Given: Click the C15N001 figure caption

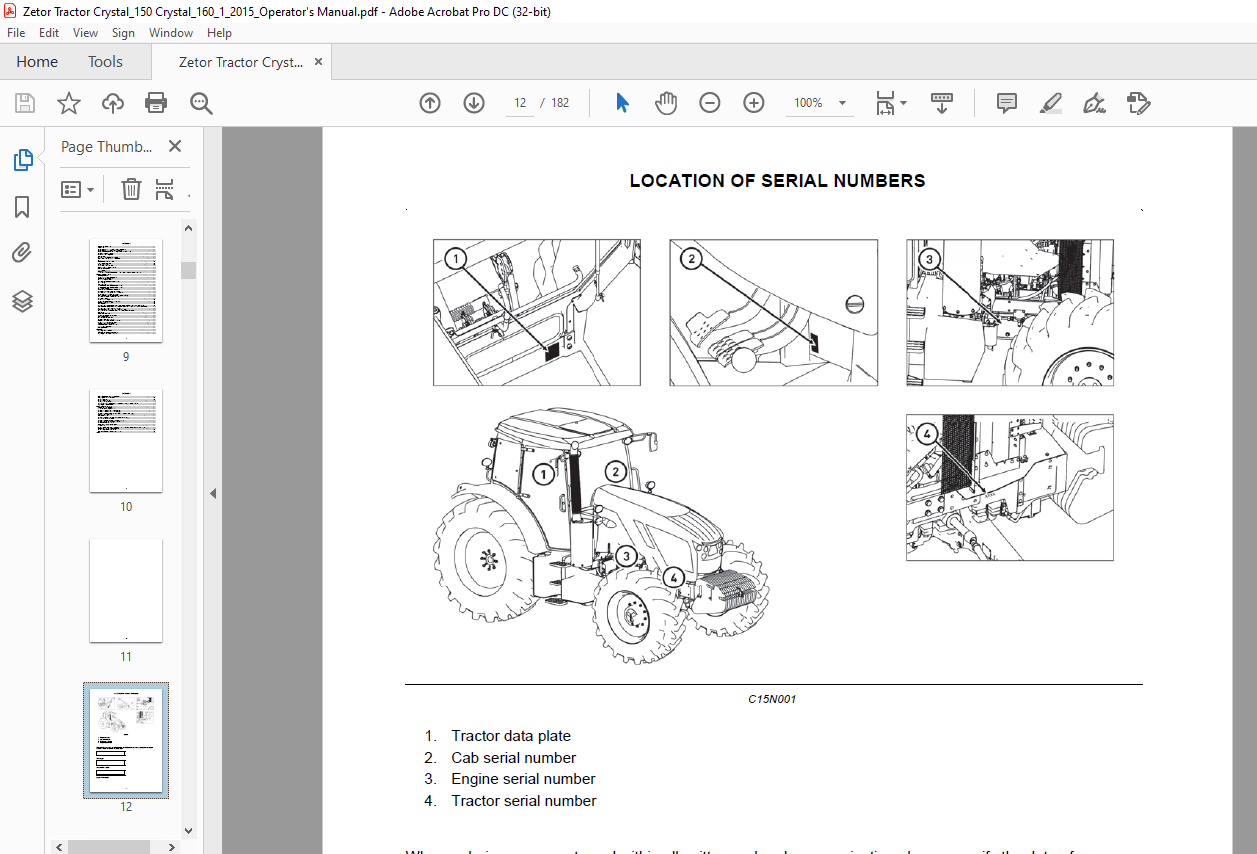Looking at the screenshot, I should click(772, 699).
